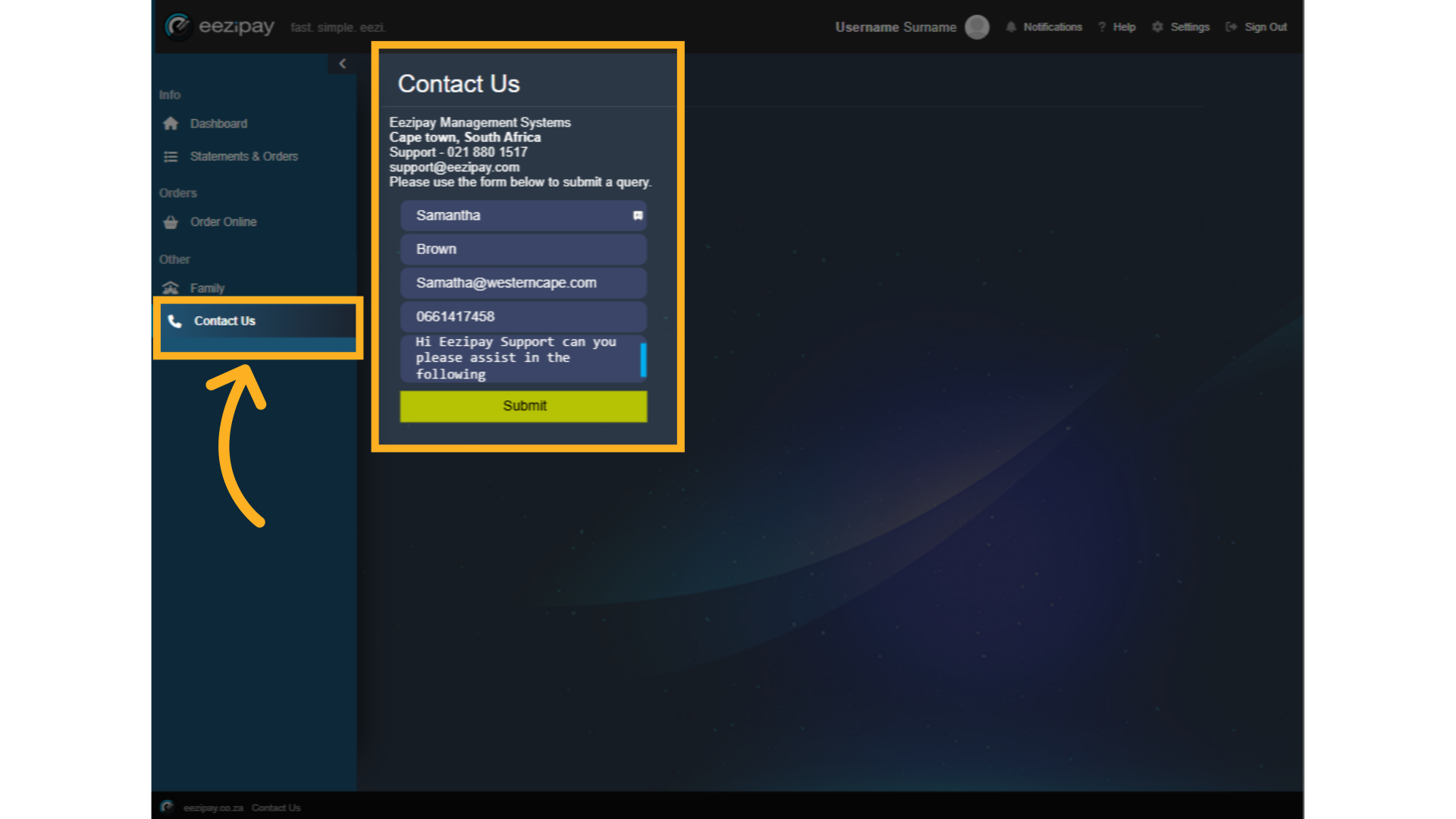Image resolution: width=1456 pixels, height=819 pixels.
Task: Open the Help link
Action: [1124, 27]
